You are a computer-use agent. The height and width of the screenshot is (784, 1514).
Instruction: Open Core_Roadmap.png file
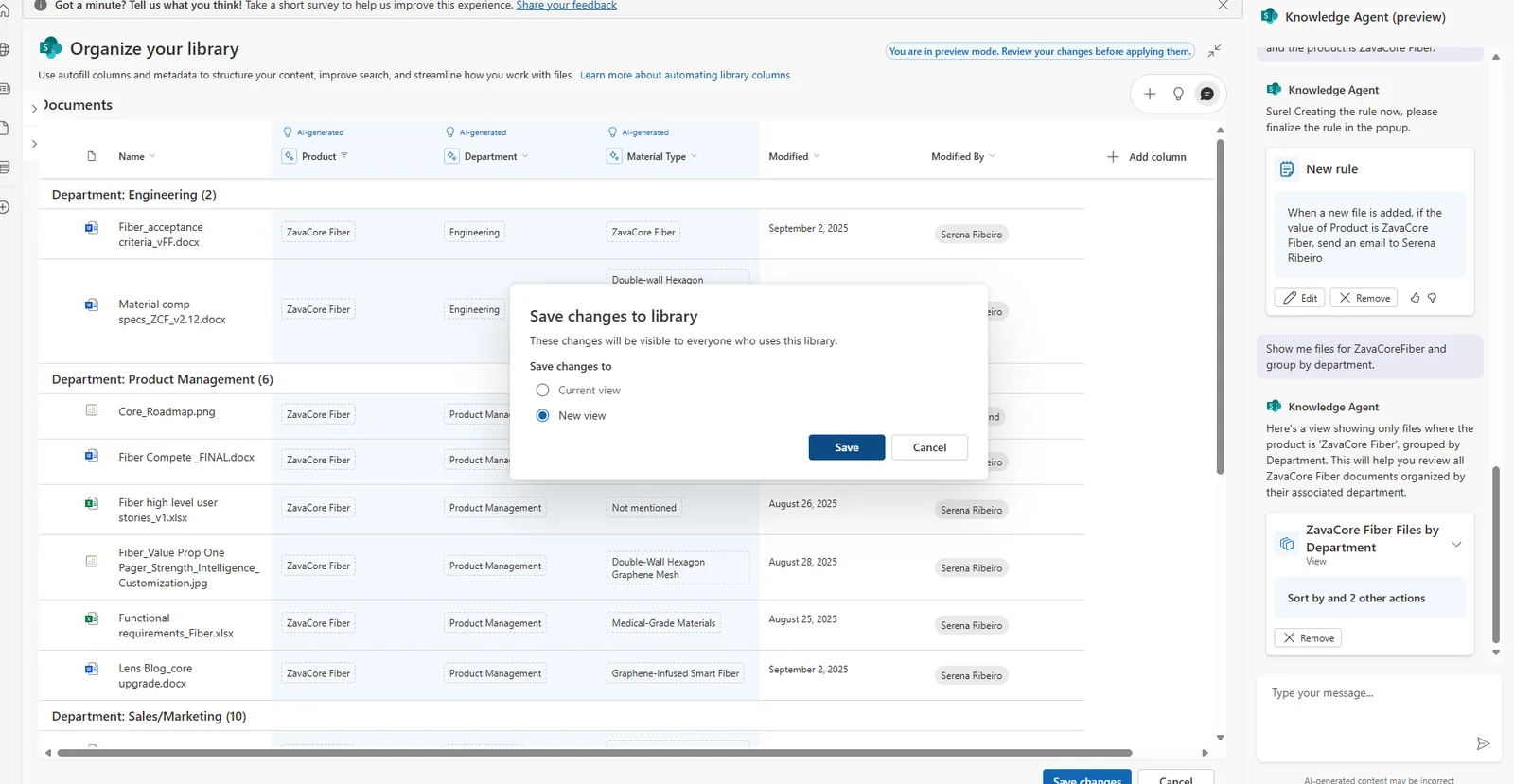(x=167, y=411)
